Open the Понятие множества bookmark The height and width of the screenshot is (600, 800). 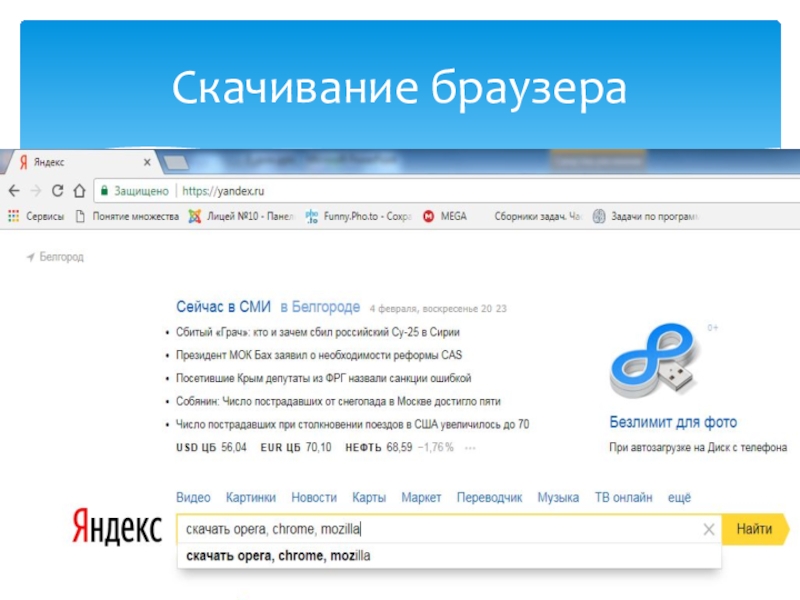[128, 216]
